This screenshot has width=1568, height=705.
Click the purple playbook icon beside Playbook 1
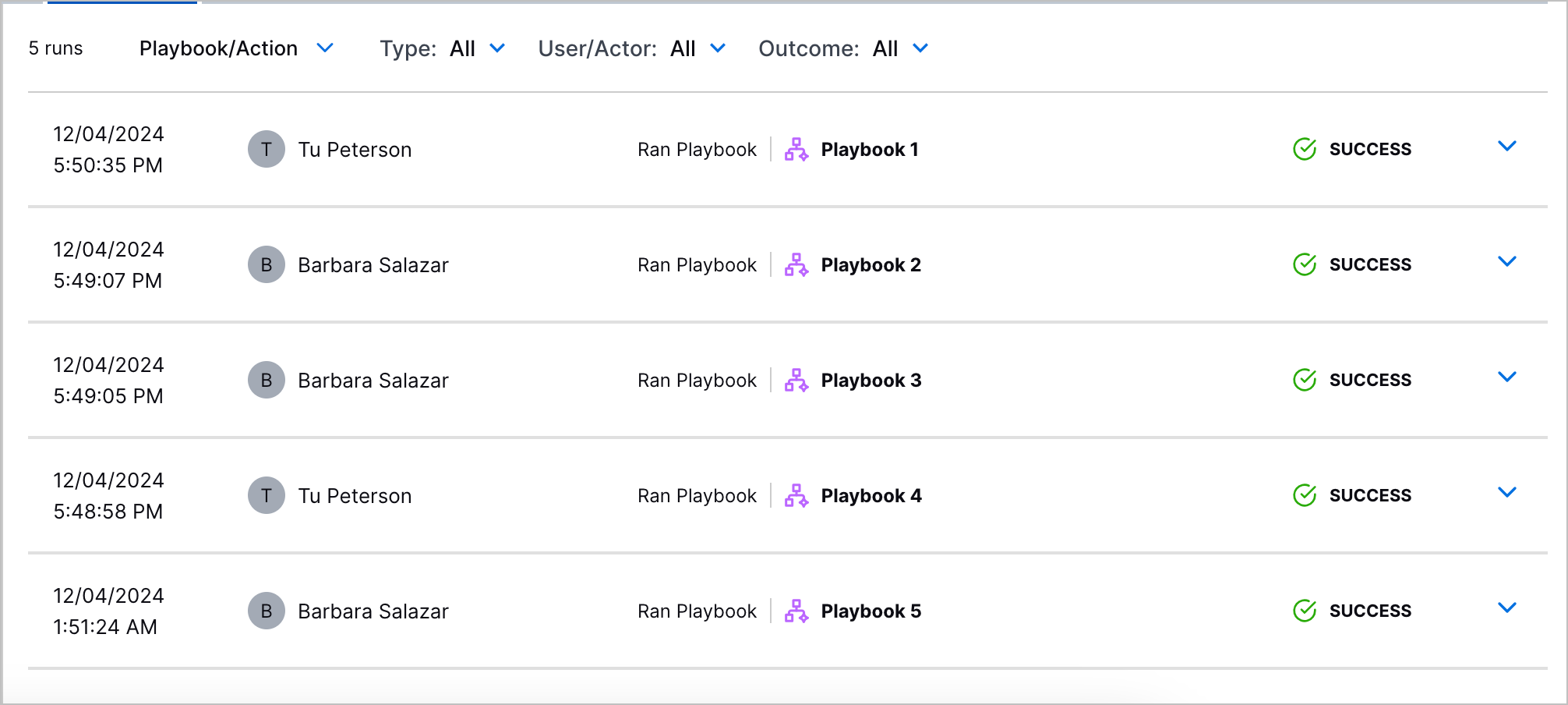pyautogui.click(x=796, y=149)
